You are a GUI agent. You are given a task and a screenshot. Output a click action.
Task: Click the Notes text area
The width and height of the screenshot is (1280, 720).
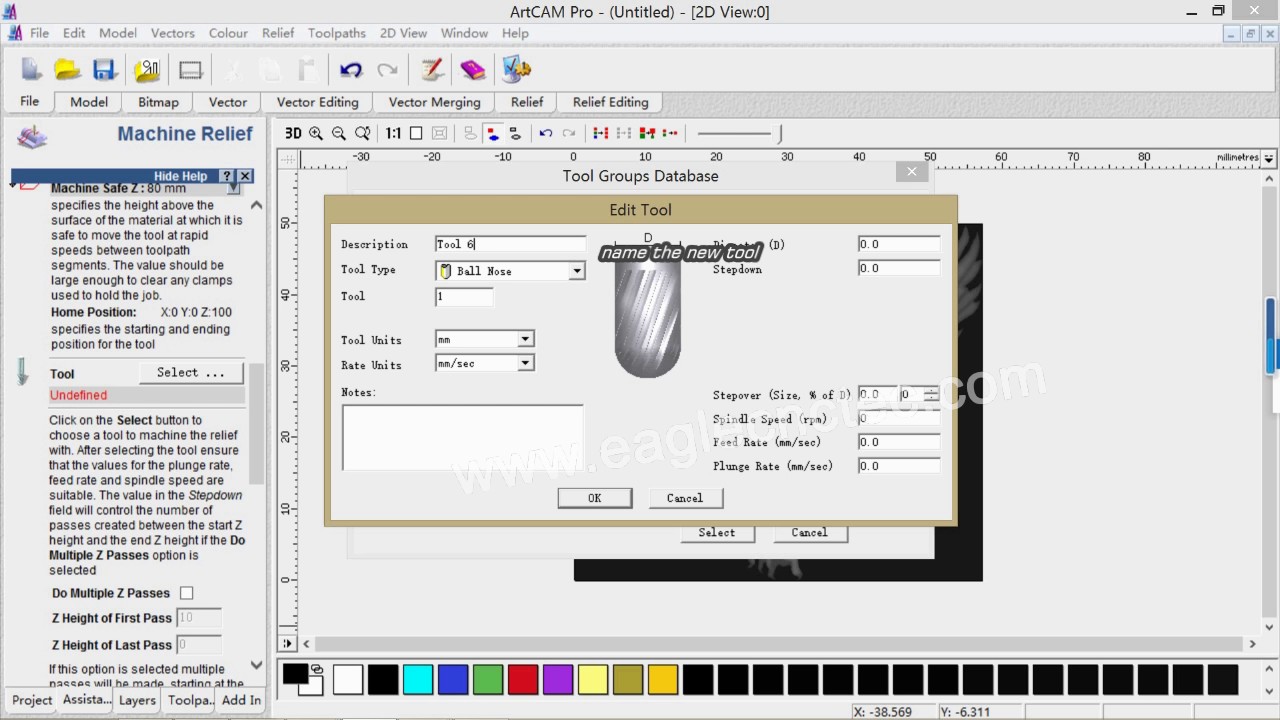pos(462,437)
